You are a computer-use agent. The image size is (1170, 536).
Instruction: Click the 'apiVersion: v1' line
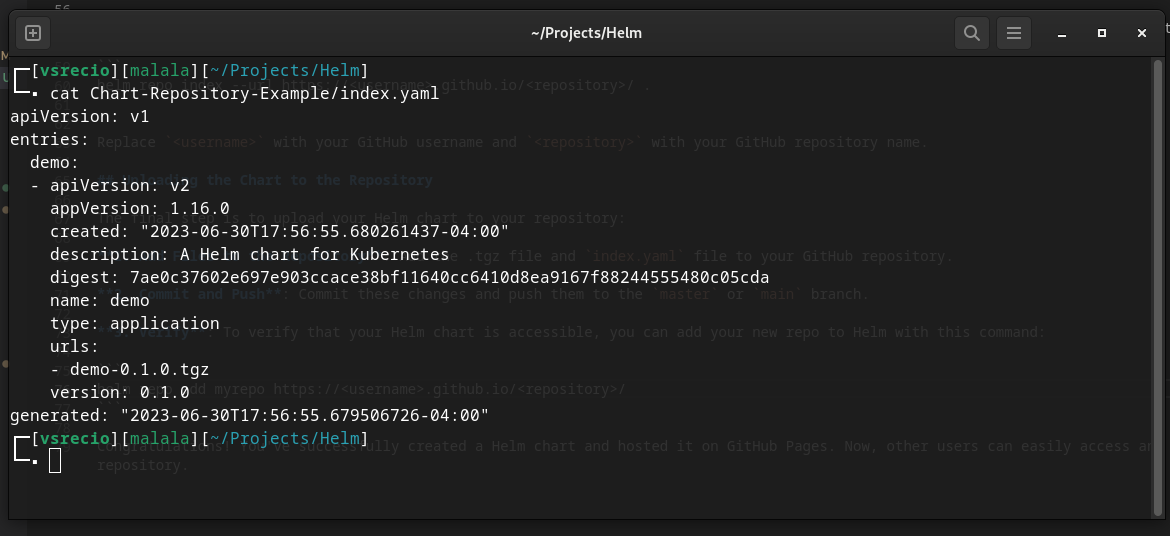80,117
